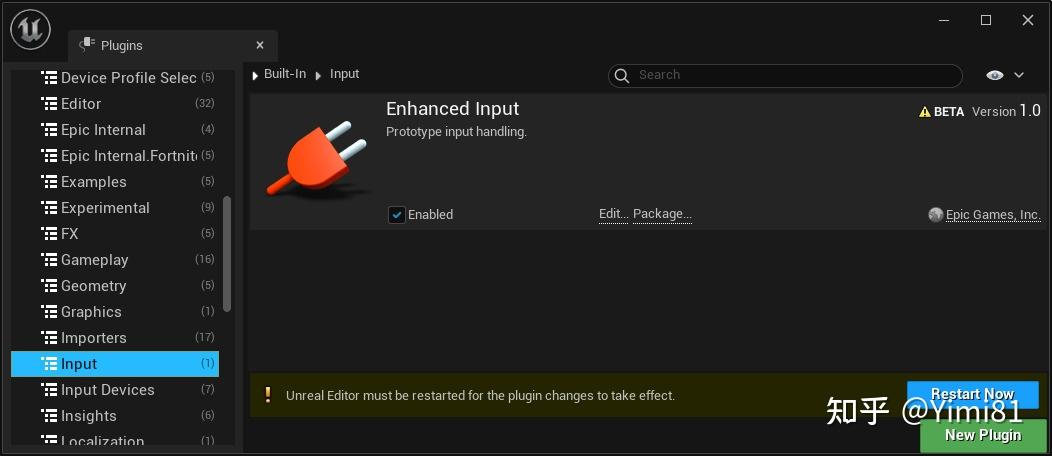The width and height of the screenshot is (1052, 456).
Task: Open the view options dropdown chevron
Action: point(1018,75)
